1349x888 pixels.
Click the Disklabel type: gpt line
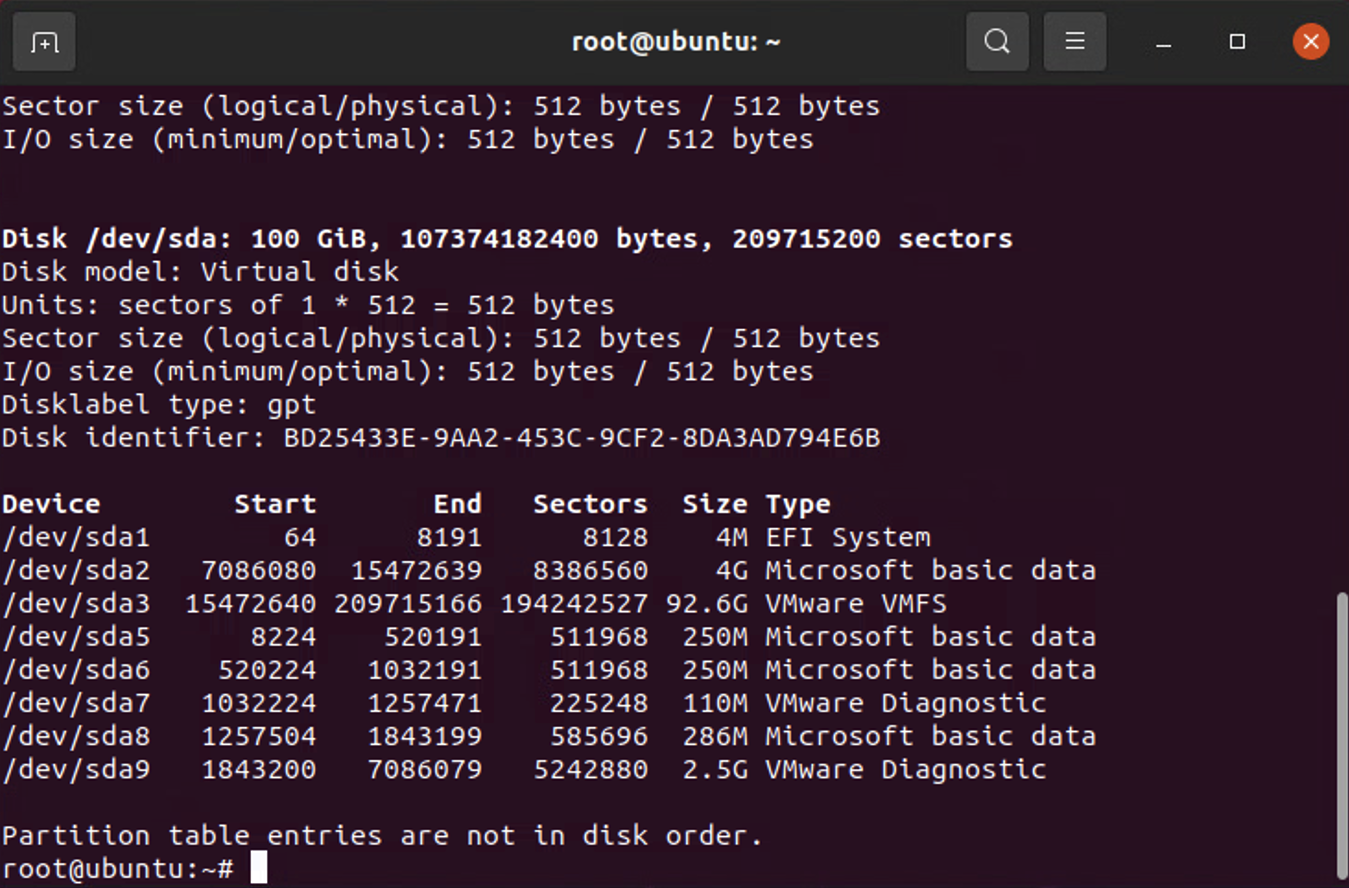pos(159,405)
